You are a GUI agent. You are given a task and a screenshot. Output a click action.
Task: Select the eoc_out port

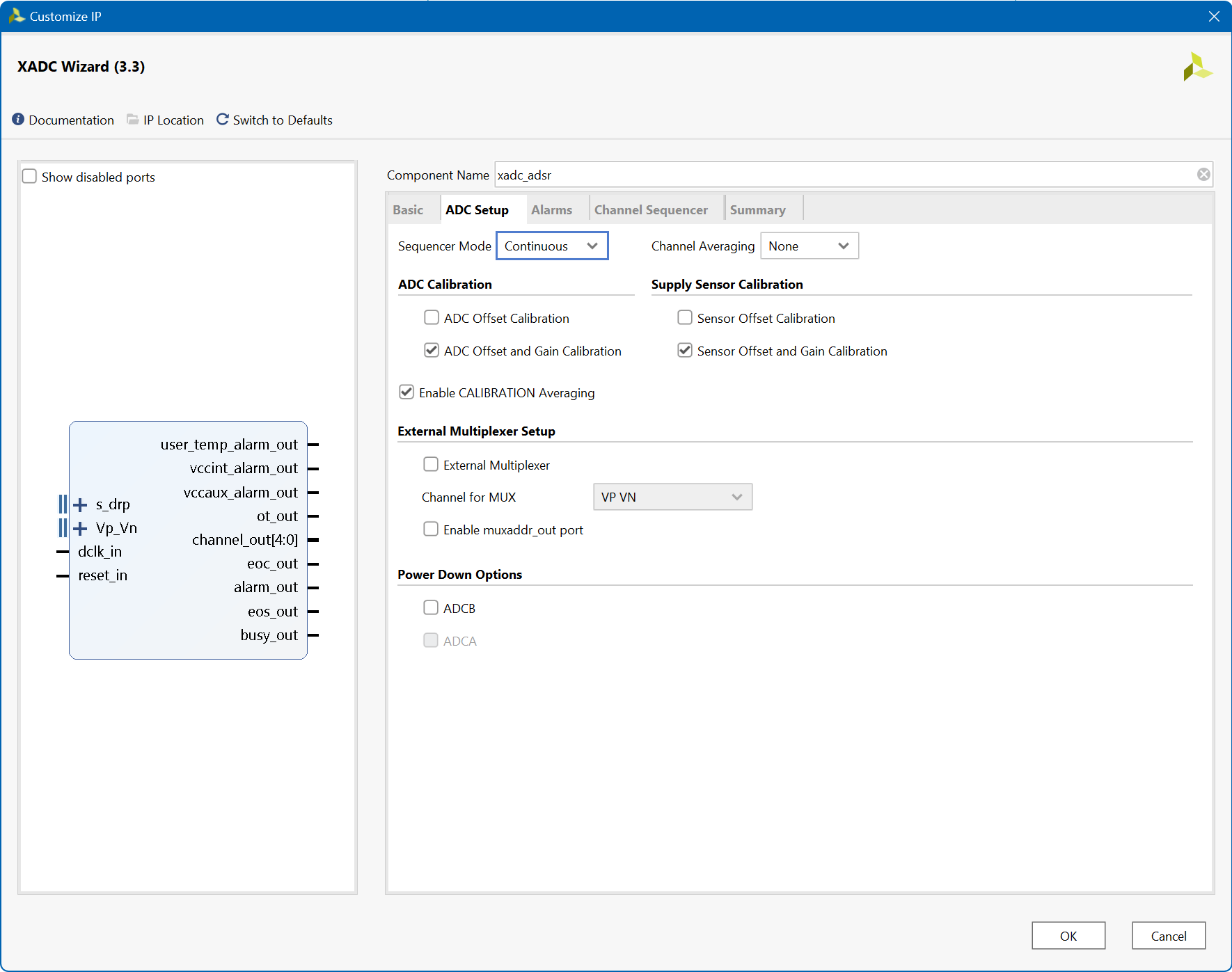coord(272,564)
